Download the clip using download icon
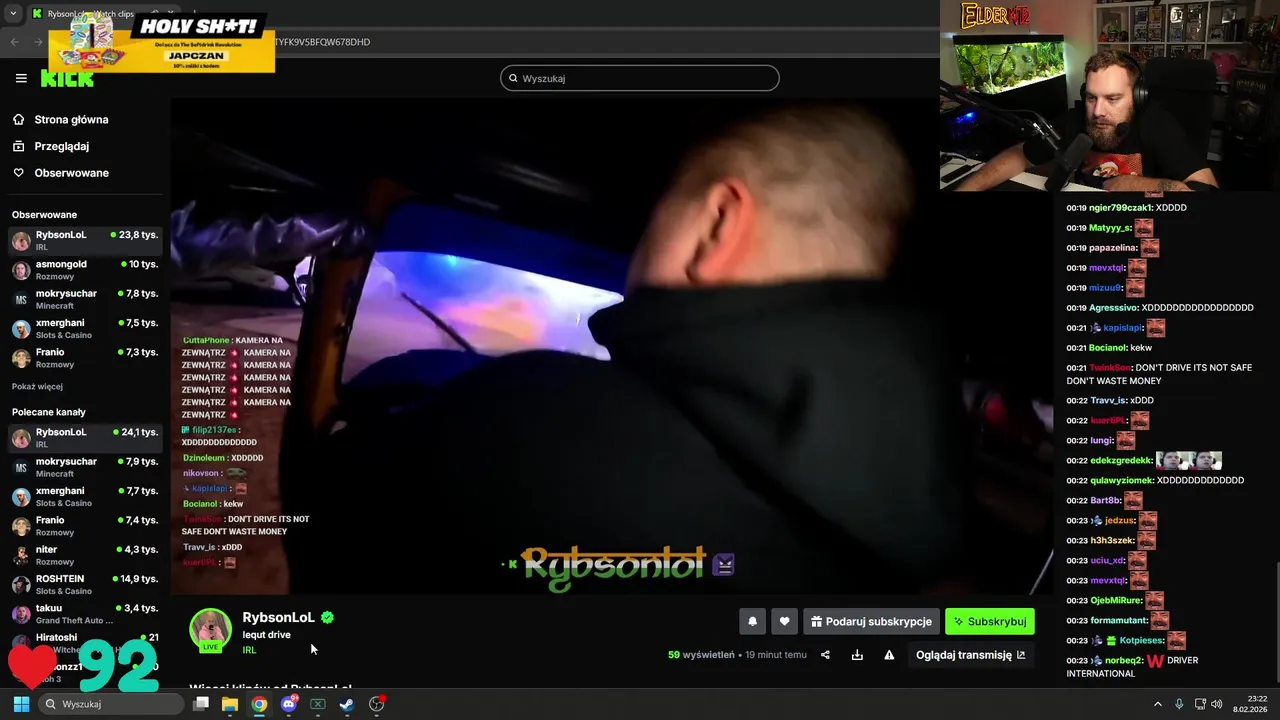Image resolution: width=1280 pixels, height=720 pixels. (857, 655)
